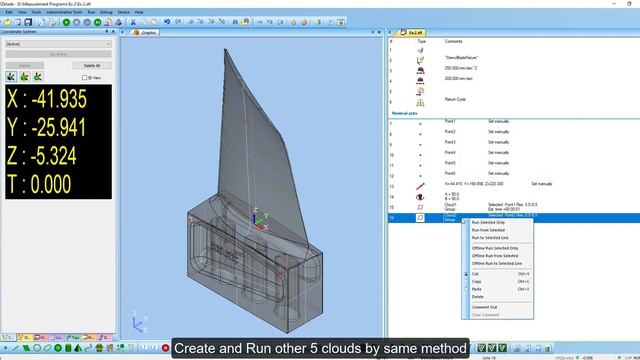Choose Offline Run from Selected
640x360 pixels.
495,256
